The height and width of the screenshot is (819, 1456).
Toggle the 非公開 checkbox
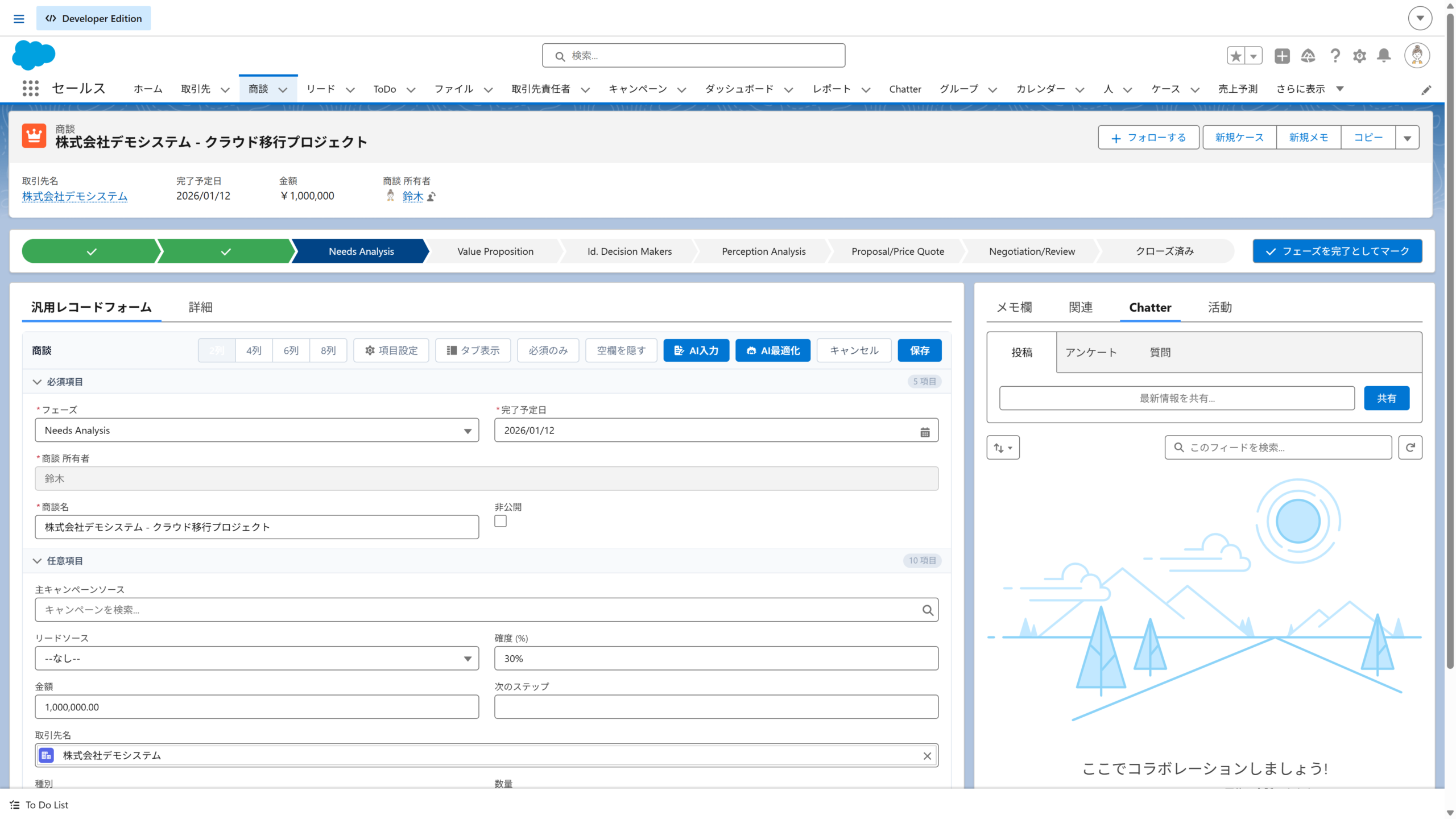point(500,521)
